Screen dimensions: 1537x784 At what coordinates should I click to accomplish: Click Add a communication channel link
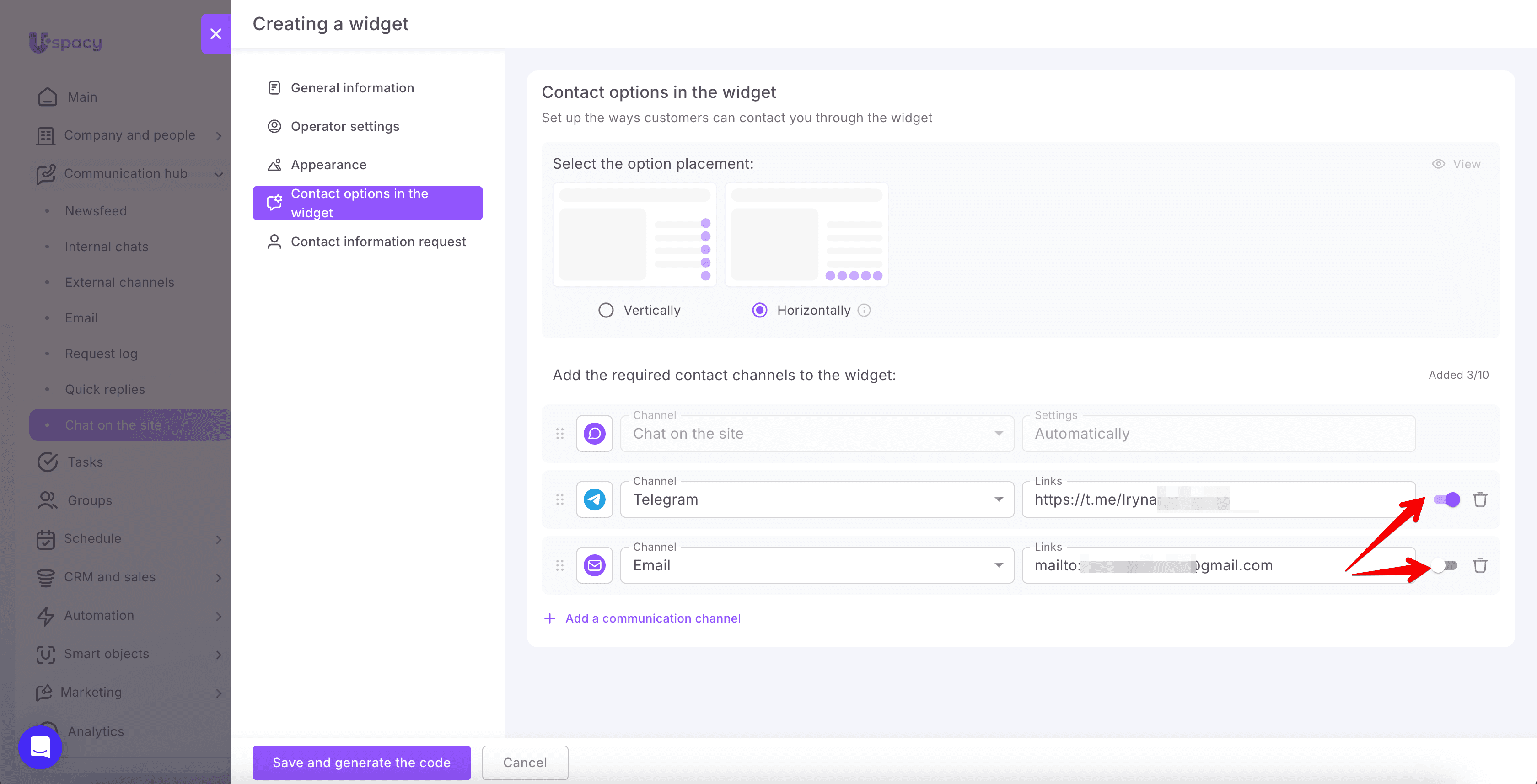tap(653, 618)
